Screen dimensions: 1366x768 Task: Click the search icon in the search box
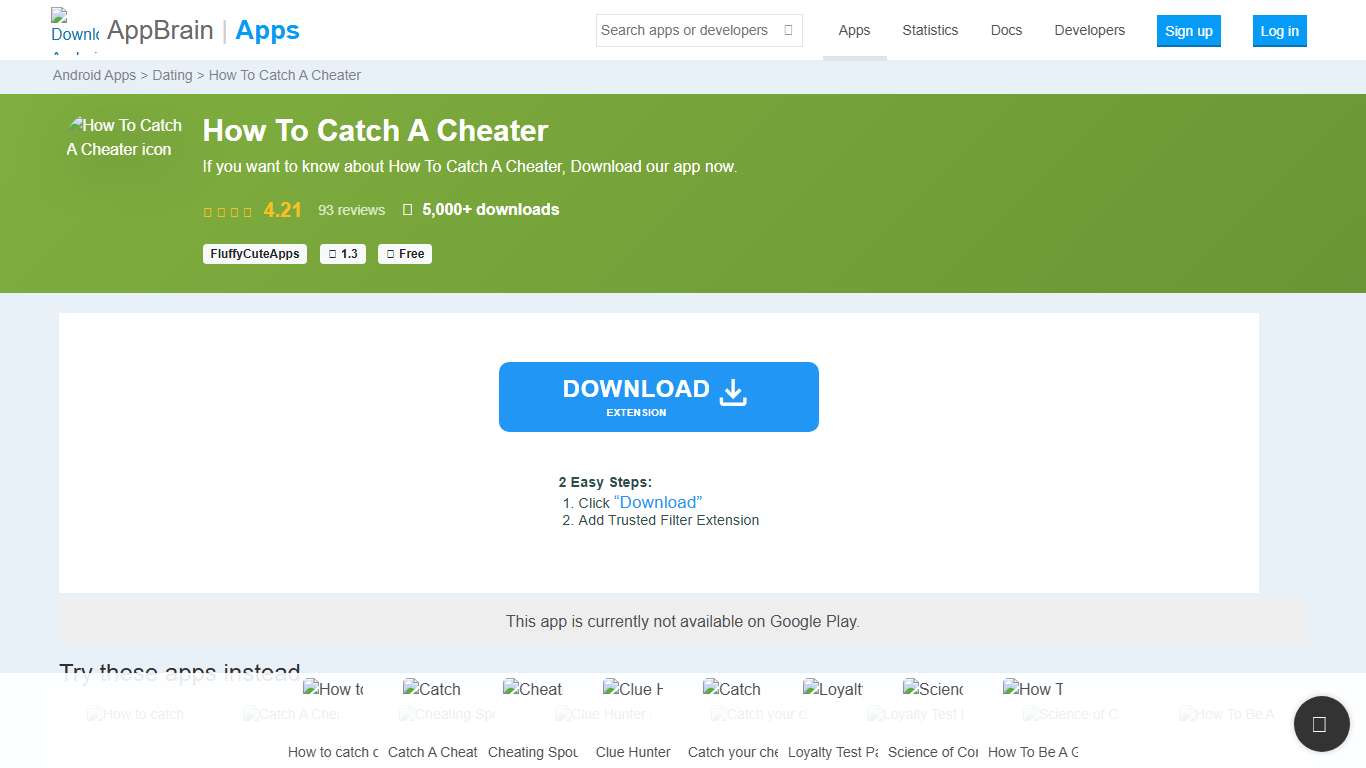pyautogui.click(x=786, y=30)
